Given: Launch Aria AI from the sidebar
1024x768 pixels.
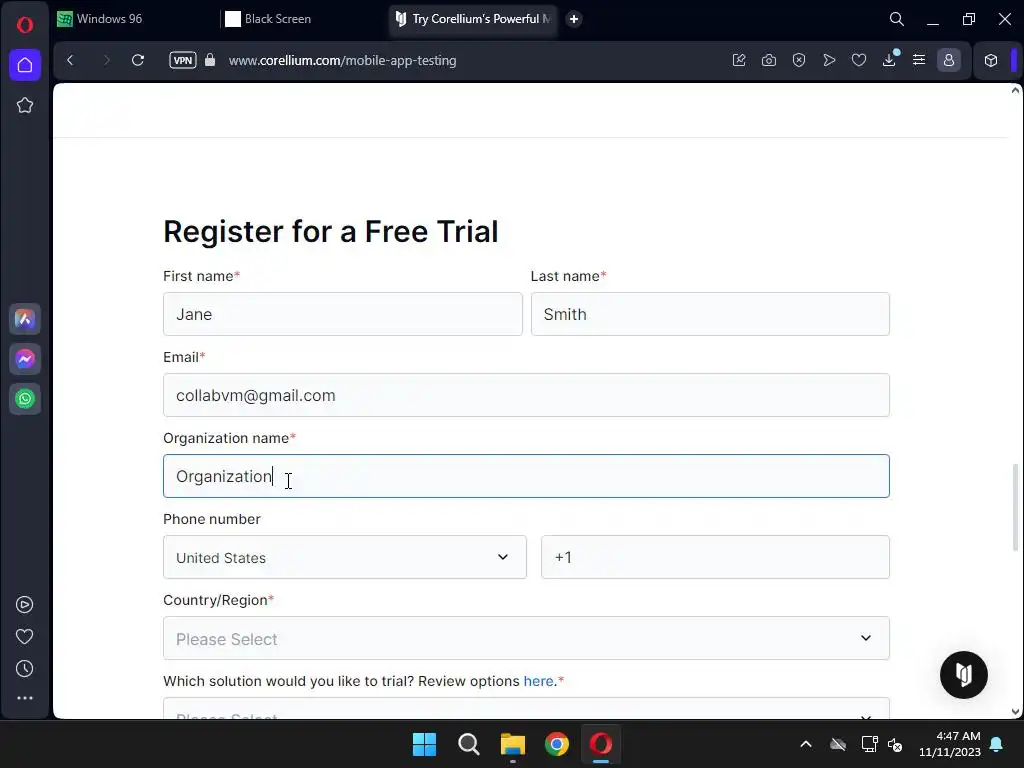Looking at the screenshot, I should point(25,319).
